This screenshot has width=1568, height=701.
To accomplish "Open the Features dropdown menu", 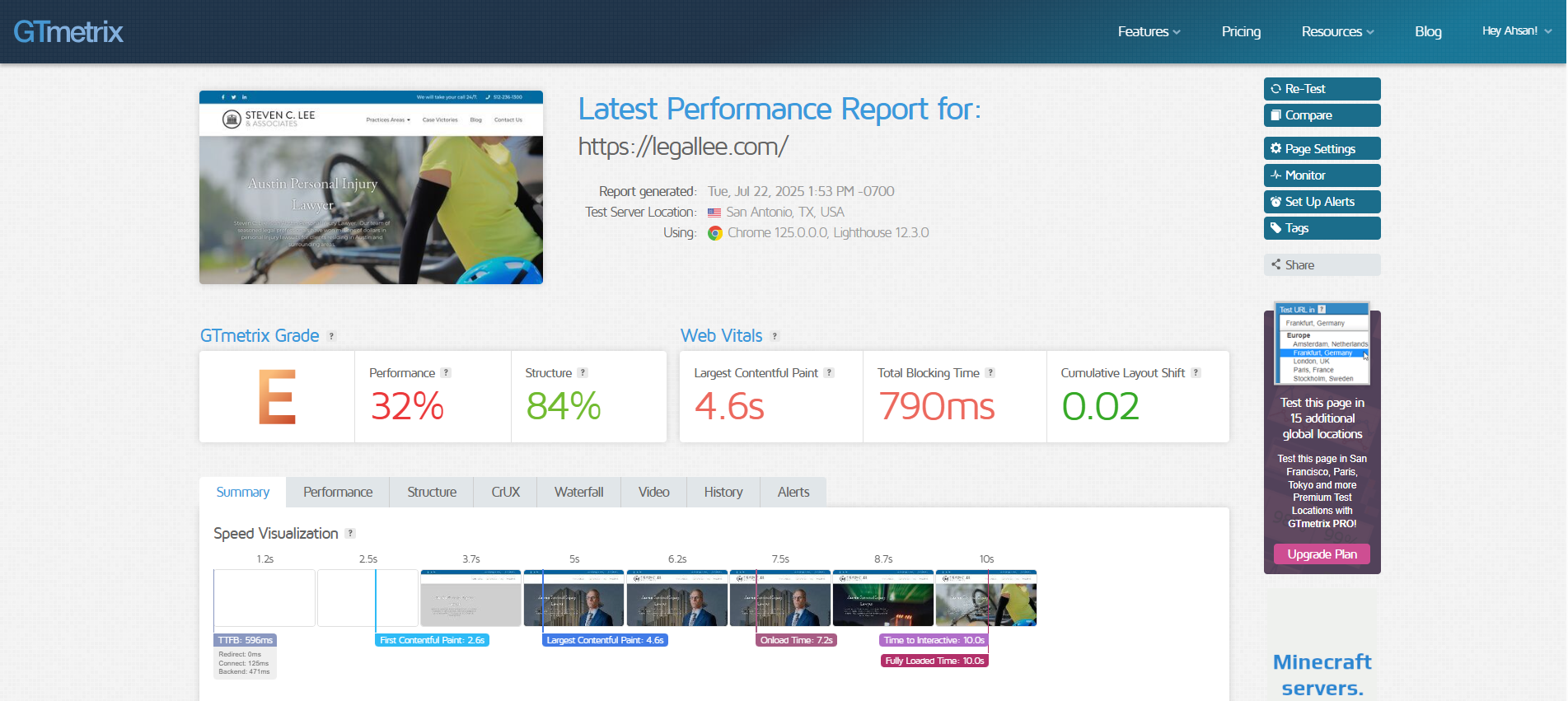I will (1149, 31).
